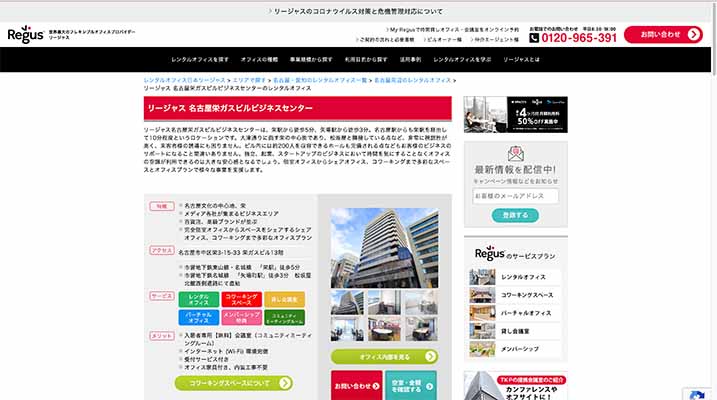Click the 名古屋・愛知のレンタルオフィス一覧 breadcrumb
Screen dimensions: 717x400
(x=320, y=80)
